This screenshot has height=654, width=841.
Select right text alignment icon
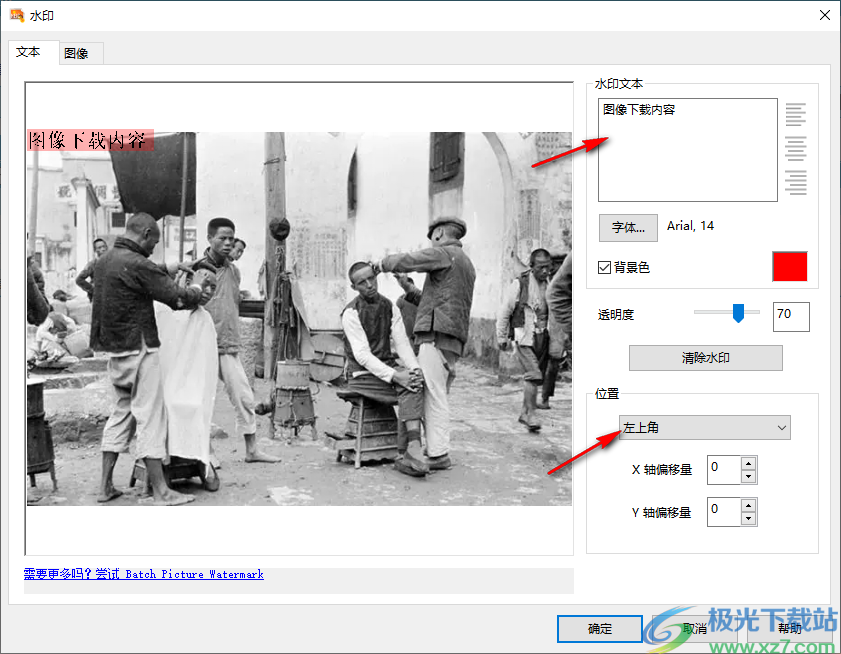[x=795, y=182]
